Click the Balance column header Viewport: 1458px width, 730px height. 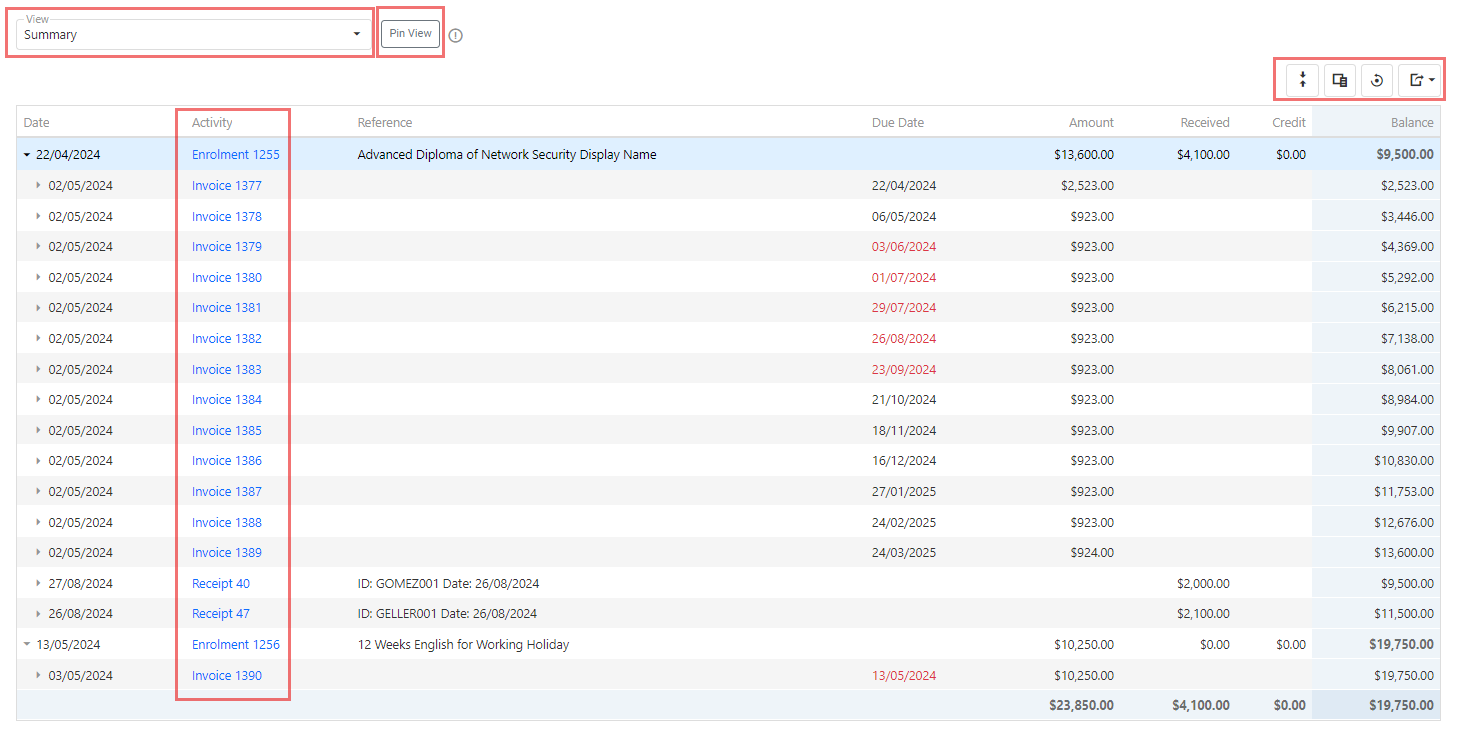point(1411,123)
